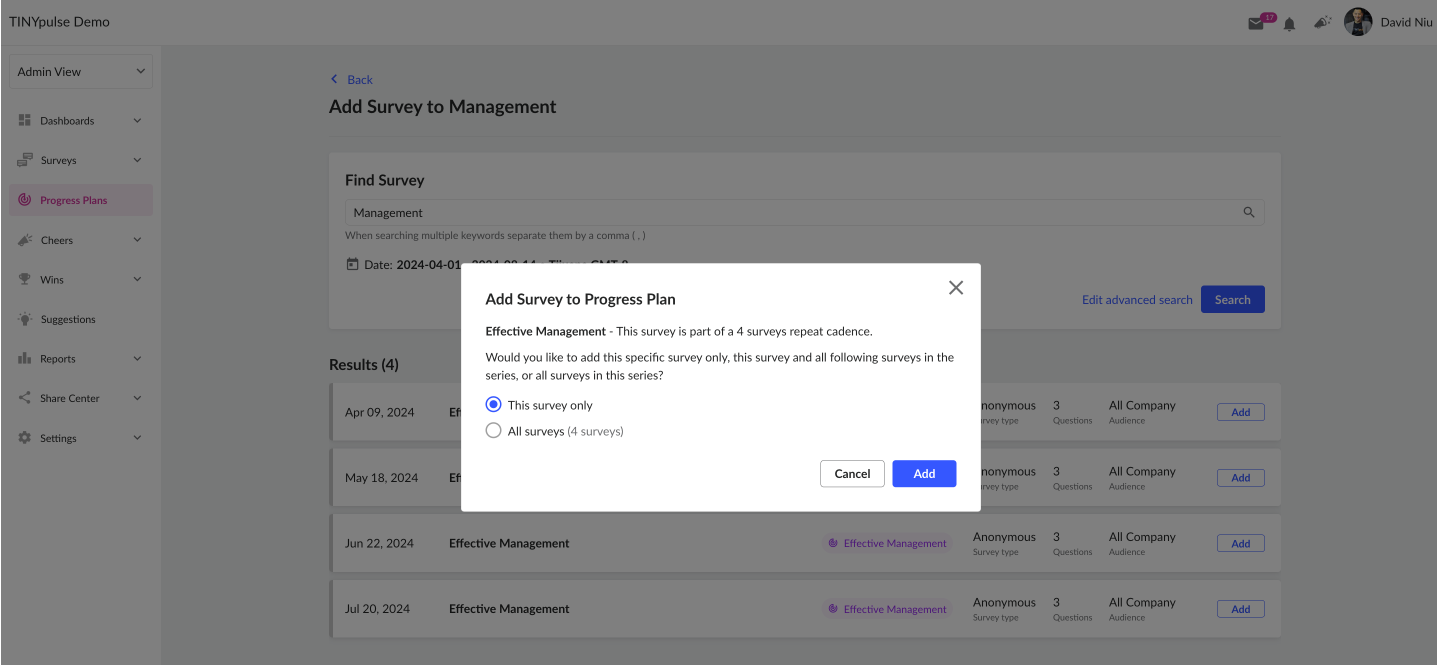Click the Jul 20 Effective Management tag
The image size is (1437, 665).
pyautogui.click(x=886, y=609)
